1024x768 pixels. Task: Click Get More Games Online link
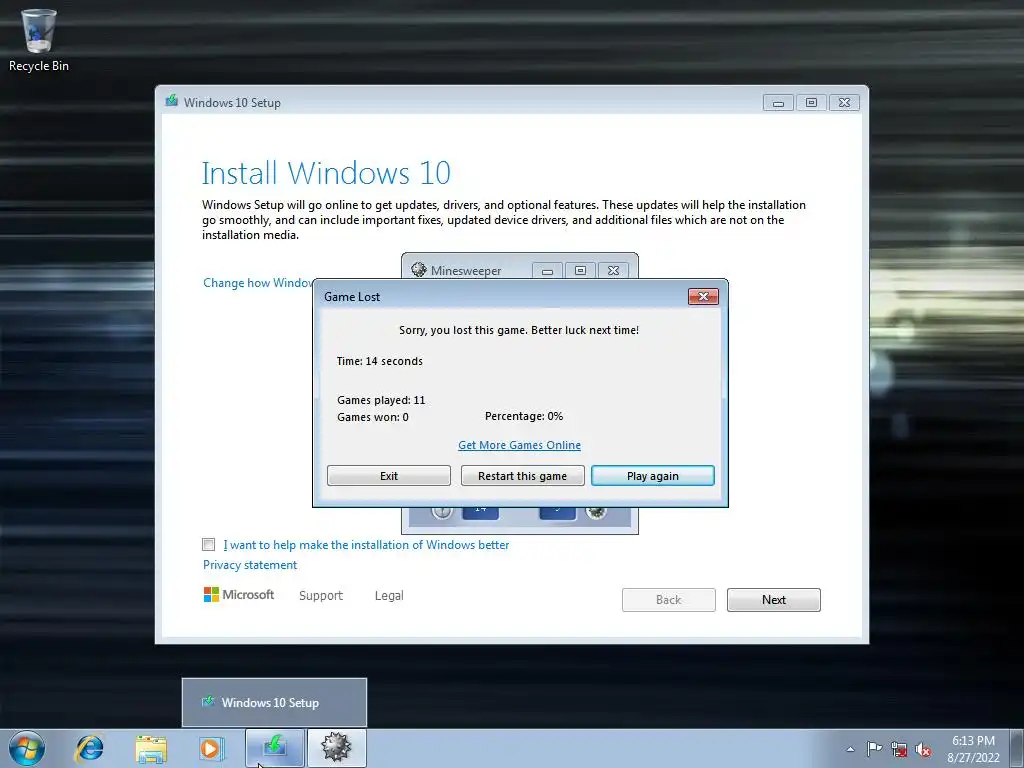point(519,445)
